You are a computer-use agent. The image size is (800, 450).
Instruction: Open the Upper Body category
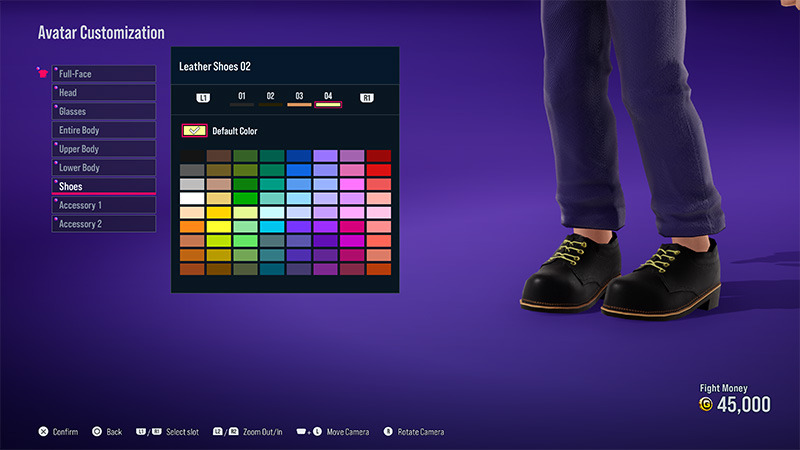[x=104, y=148]
